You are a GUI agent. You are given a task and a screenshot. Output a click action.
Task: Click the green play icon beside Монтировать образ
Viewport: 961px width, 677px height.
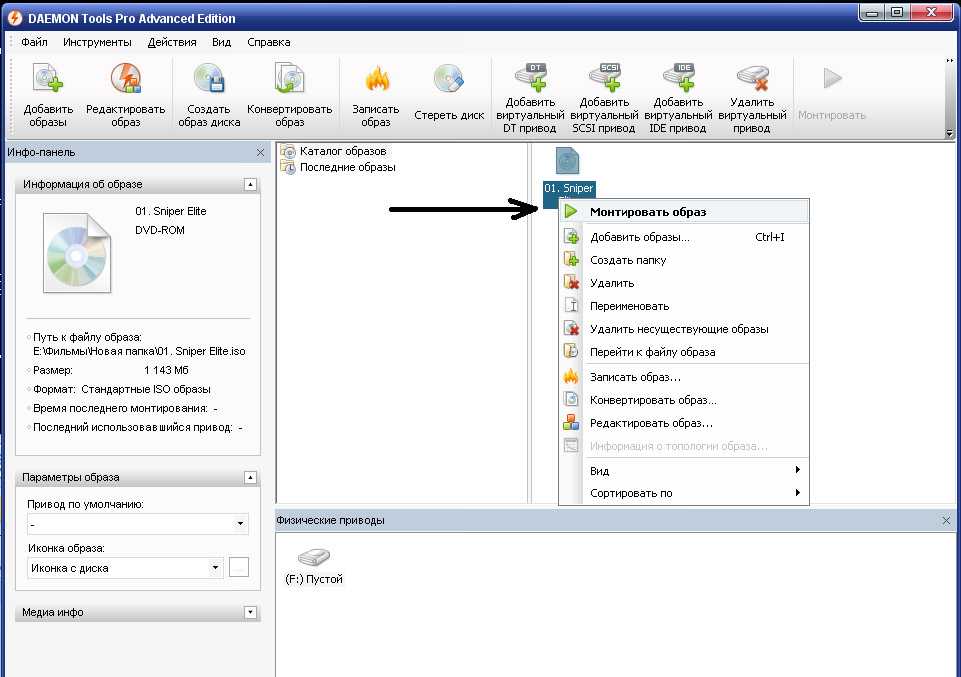pyautogui.click(x=571, y=211)
